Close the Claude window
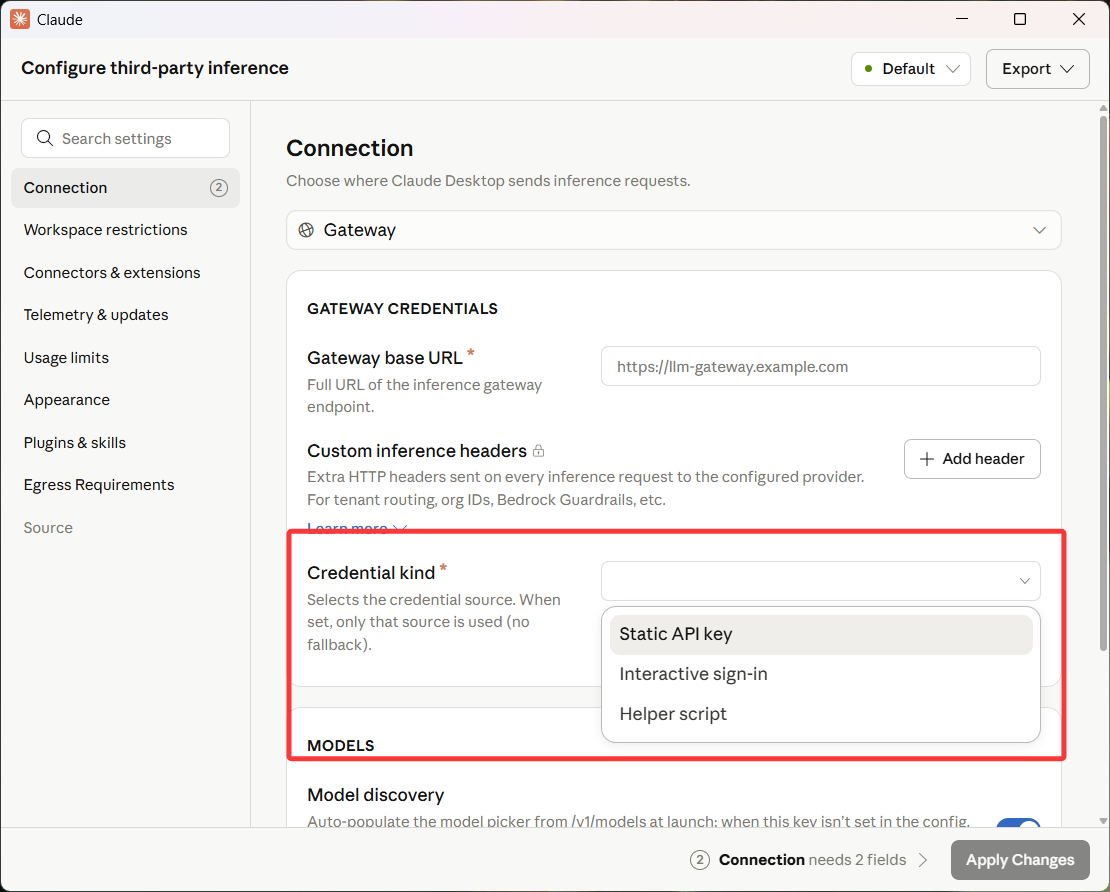The image size is (1110, 892). tap(1078, 19)
